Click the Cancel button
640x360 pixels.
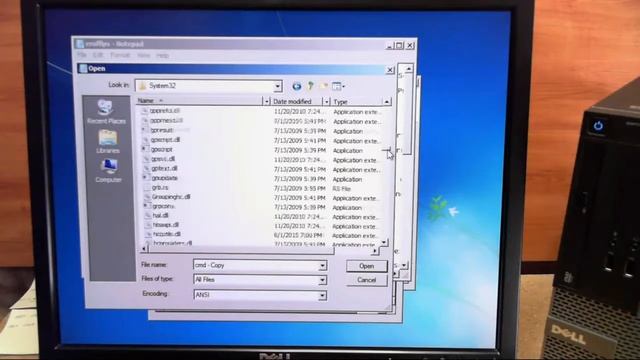click(367, 280)
